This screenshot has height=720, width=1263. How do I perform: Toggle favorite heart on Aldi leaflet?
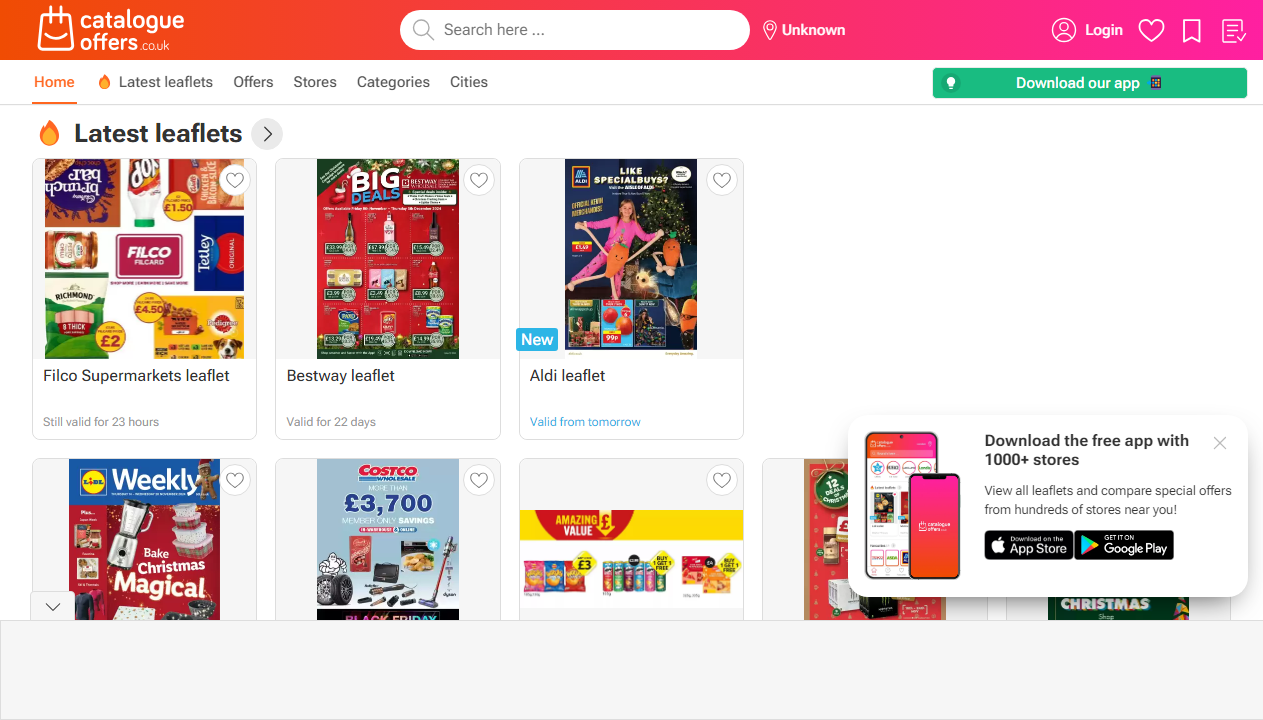[722, 180]
